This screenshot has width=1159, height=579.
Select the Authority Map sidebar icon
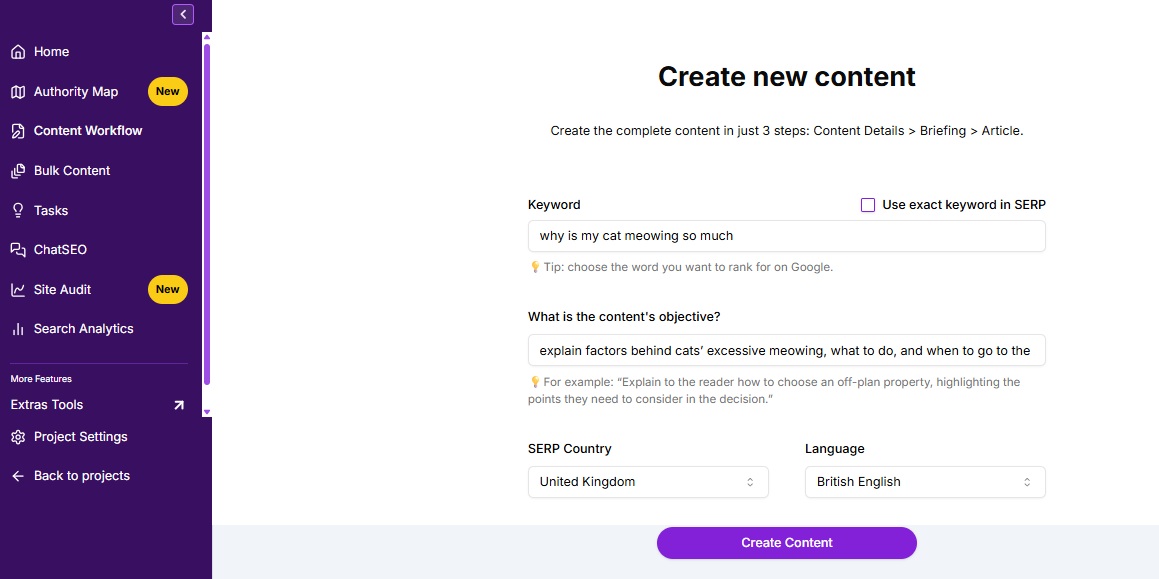tap(75, 91)
